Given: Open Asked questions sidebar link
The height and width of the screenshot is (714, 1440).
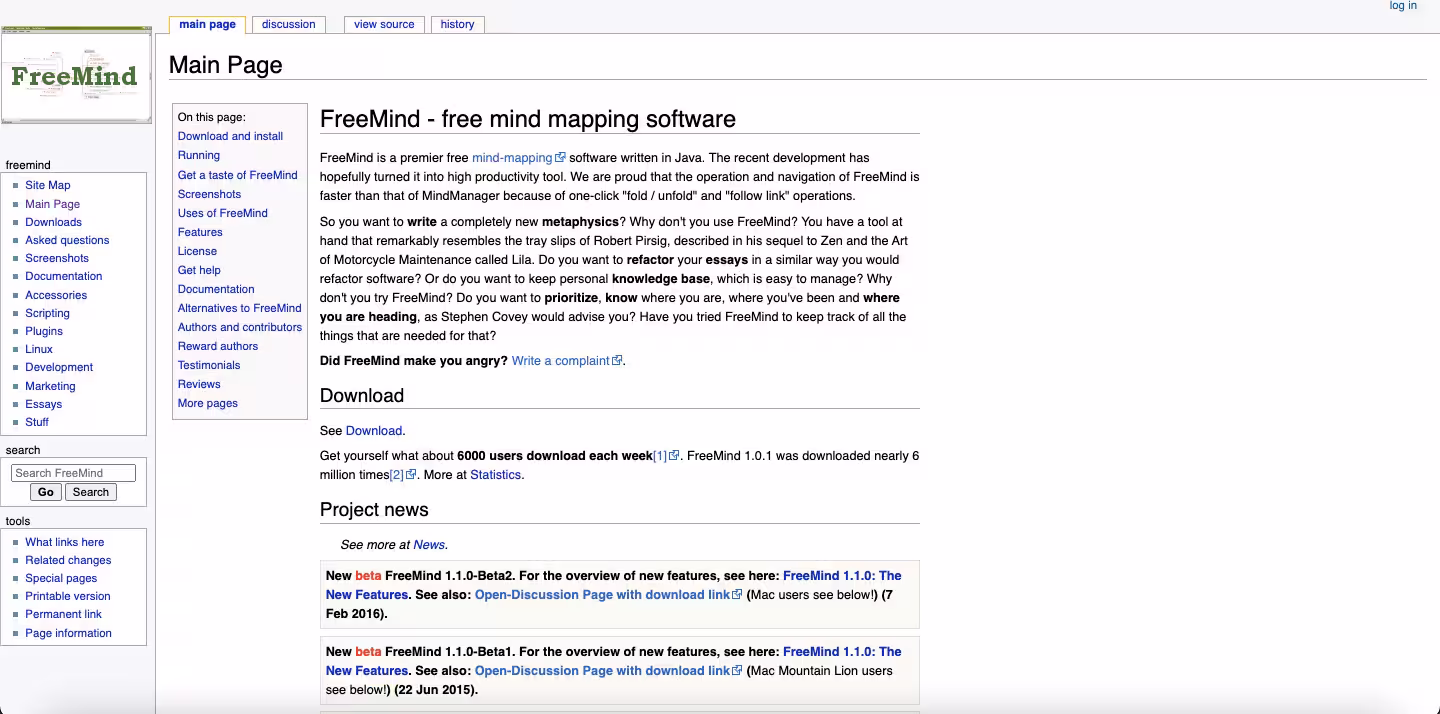Looking at the screenshot, I should tap(67, 240).
